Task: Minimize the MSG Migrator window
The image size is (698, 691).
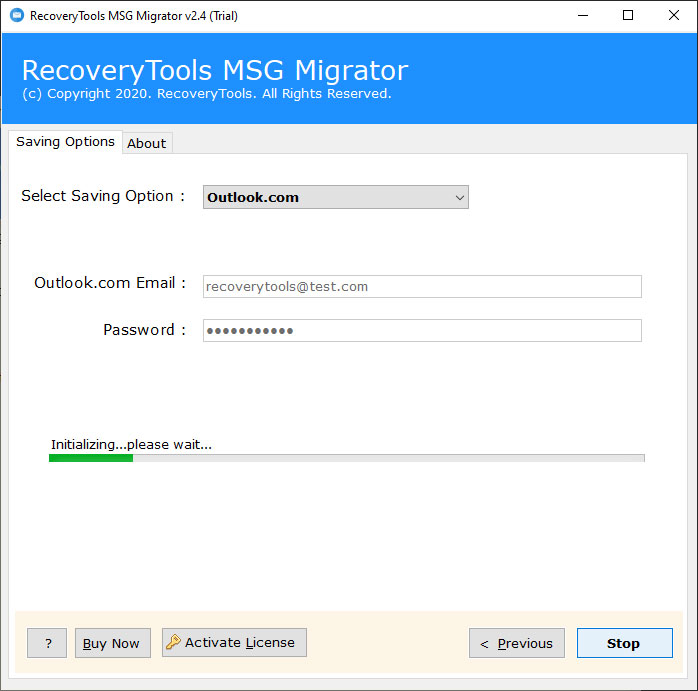Action: (x=583, y=16)
